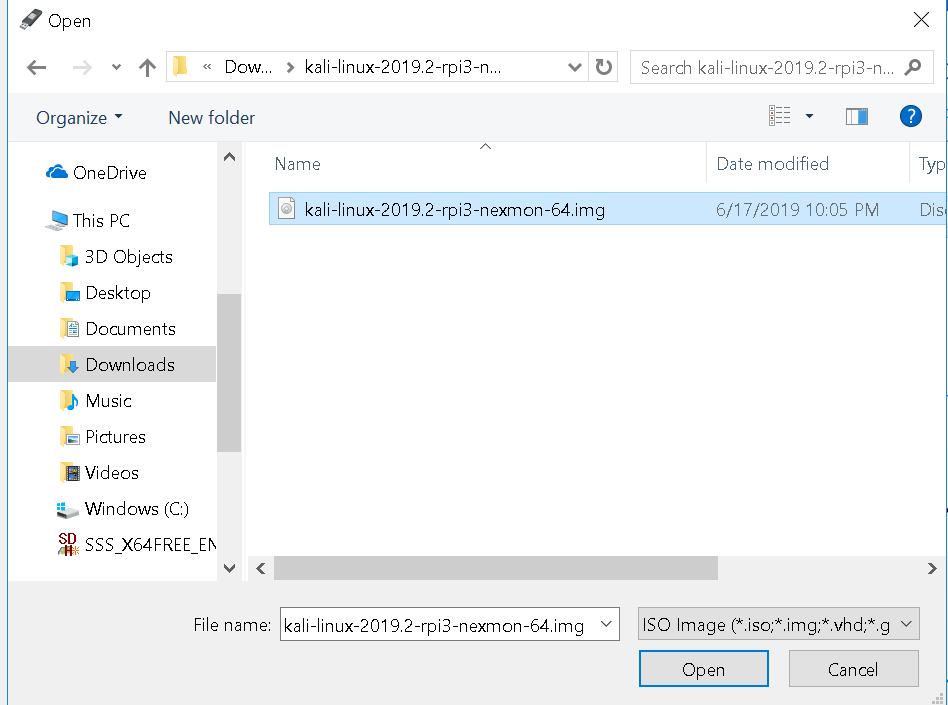
Task: Click the Downloads folder arrow icon
Action: 68,364
